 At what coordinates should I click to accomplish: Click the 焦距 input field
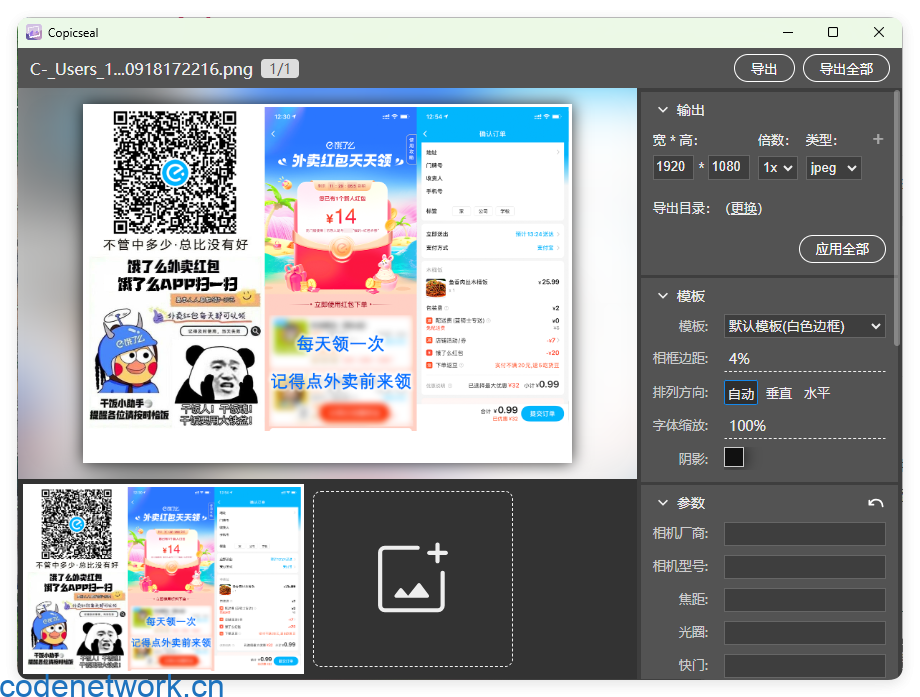tap(804, 600)
